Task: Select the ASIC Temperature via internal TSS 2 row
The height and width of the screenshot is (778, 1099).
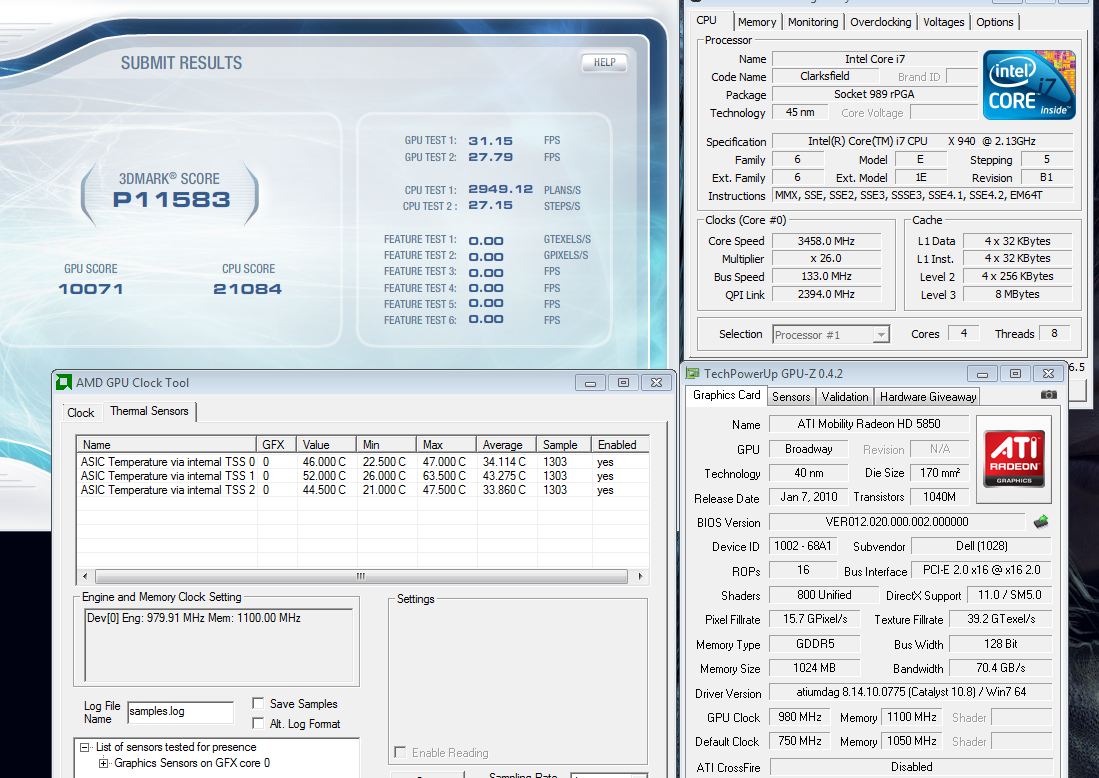Action: pos(362,490)
